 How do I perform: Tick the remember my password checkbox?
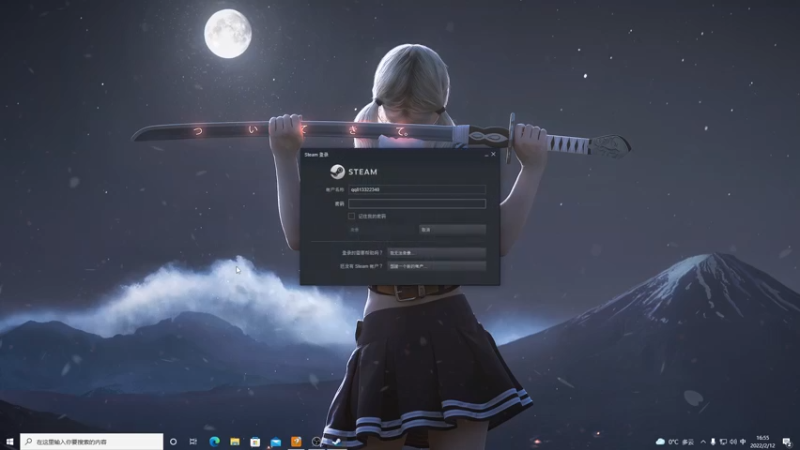pos(352,216)
